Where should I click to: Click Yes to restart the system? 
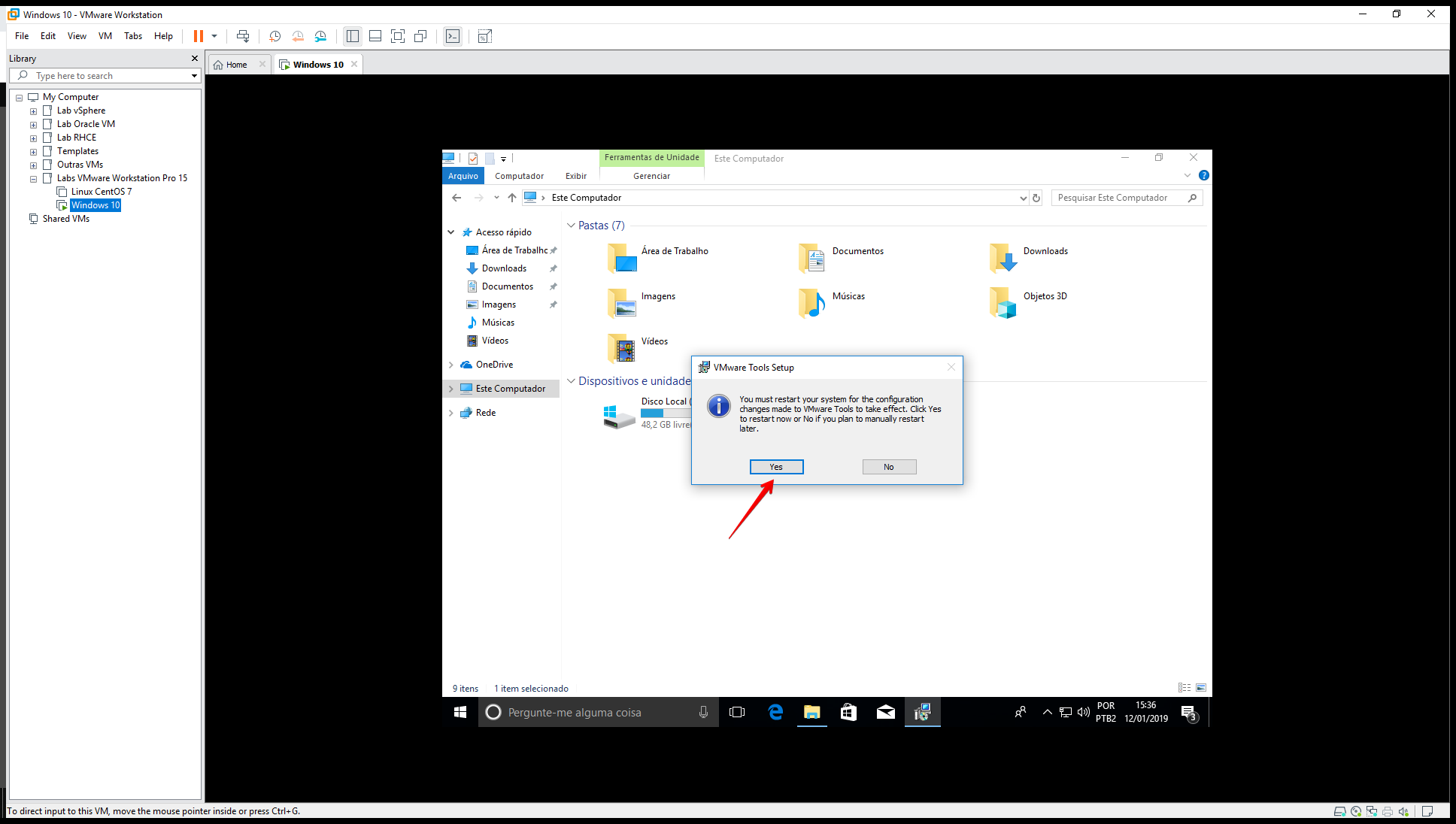[x=776, y=467]
